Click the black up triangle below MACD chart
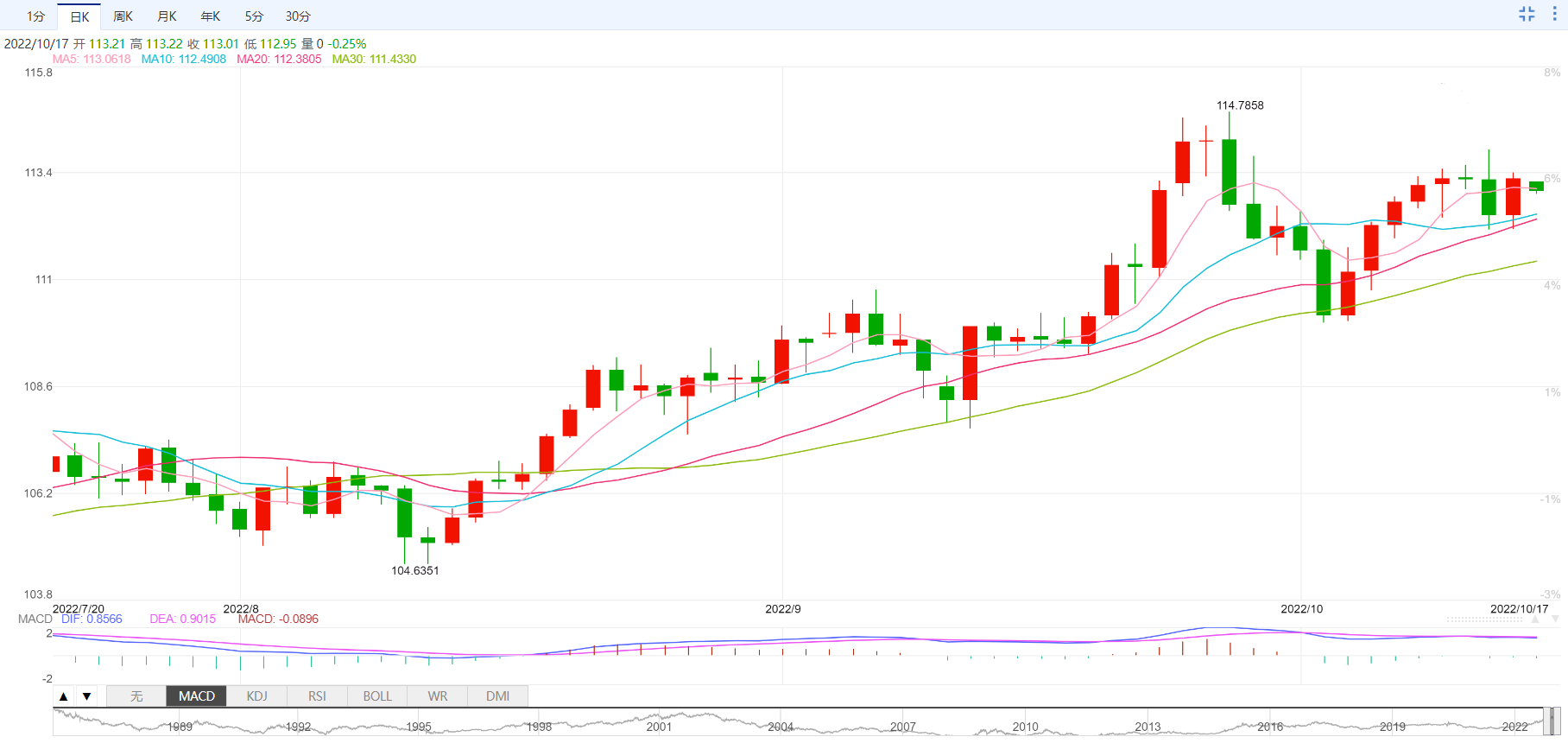 tap(64, 696)
